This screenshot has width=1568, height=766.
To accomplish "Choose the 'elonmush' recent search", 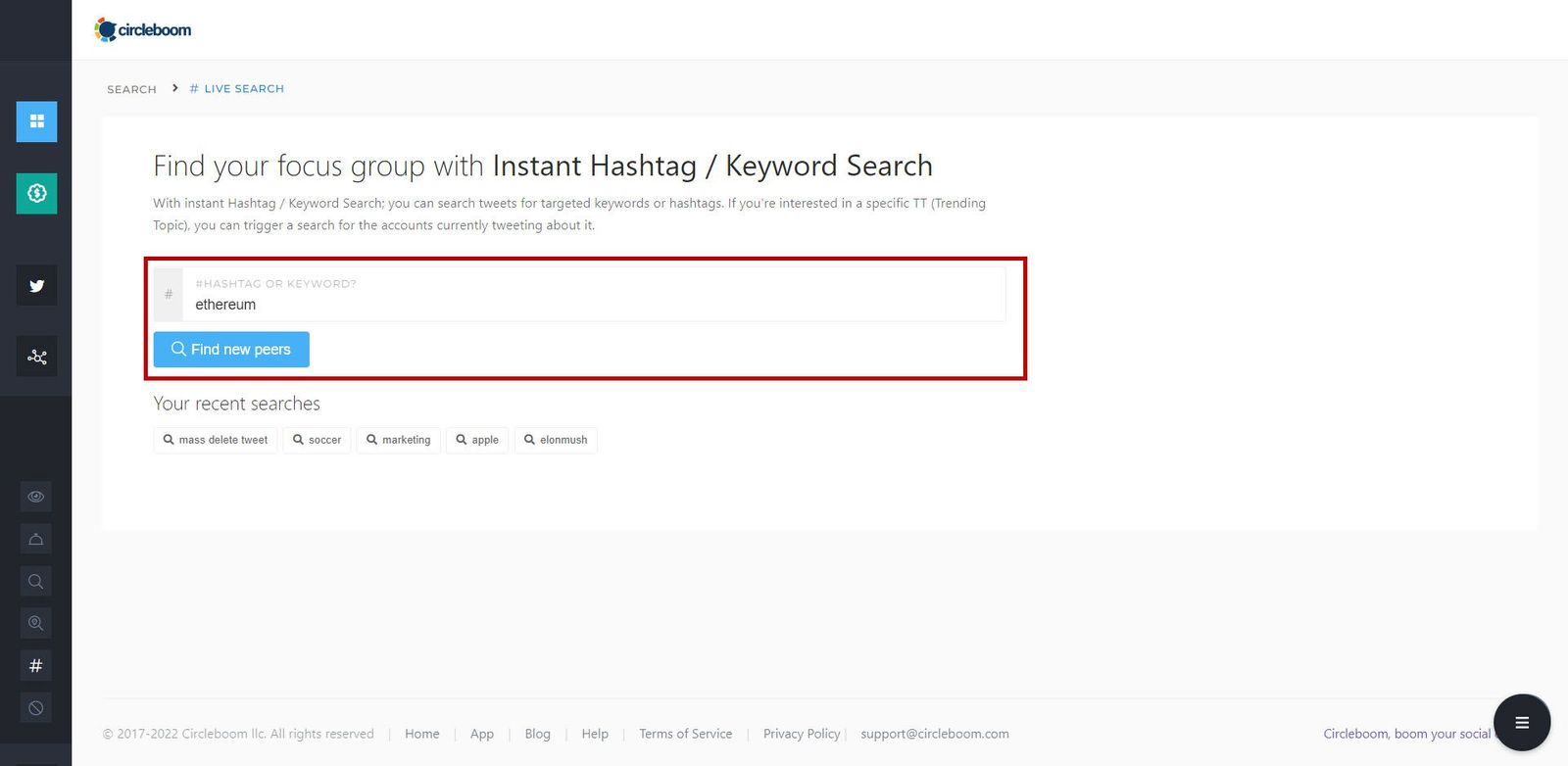I will pyautogui.click(x=555, y=440).
